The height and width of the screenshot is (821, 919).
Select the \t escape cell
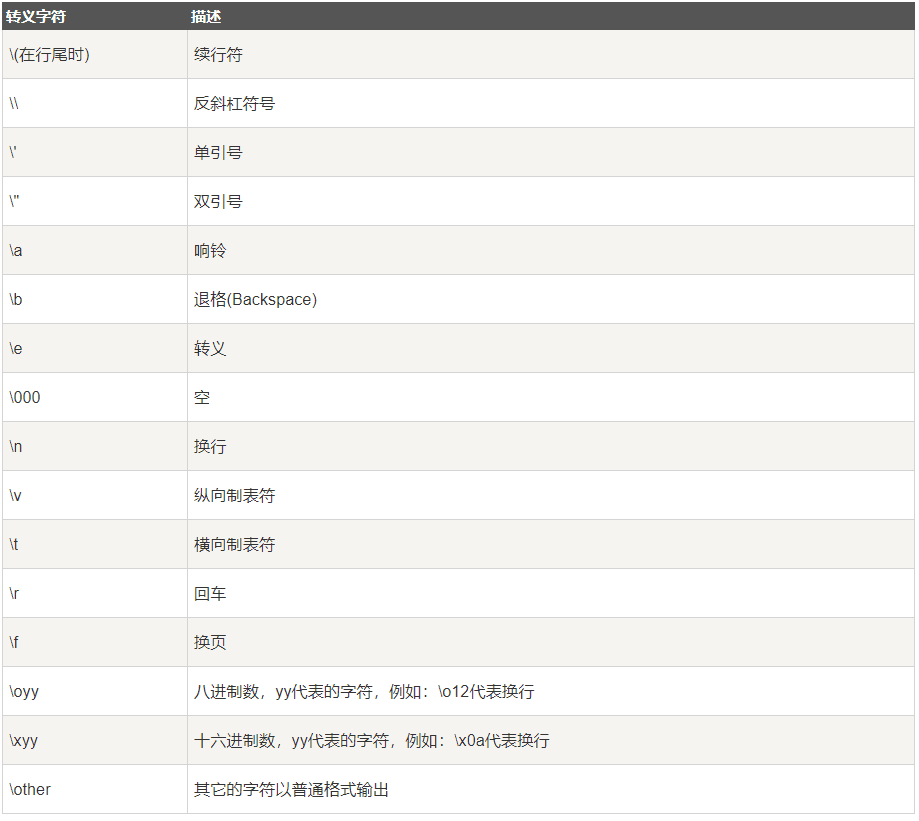[x=94, y=544]
